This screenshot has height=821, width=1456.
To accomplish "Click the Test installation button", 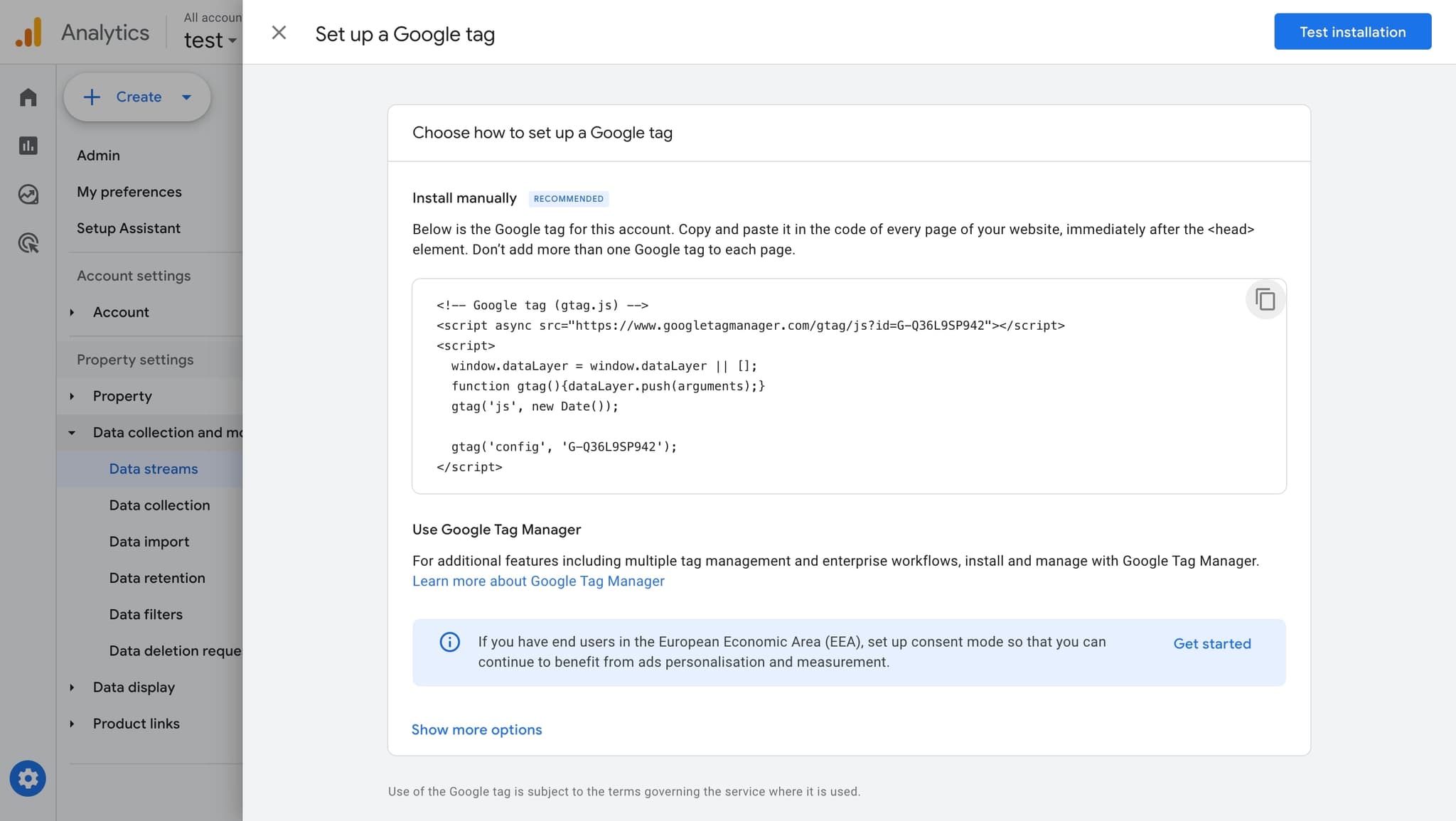I will [x=1352, y=31].
